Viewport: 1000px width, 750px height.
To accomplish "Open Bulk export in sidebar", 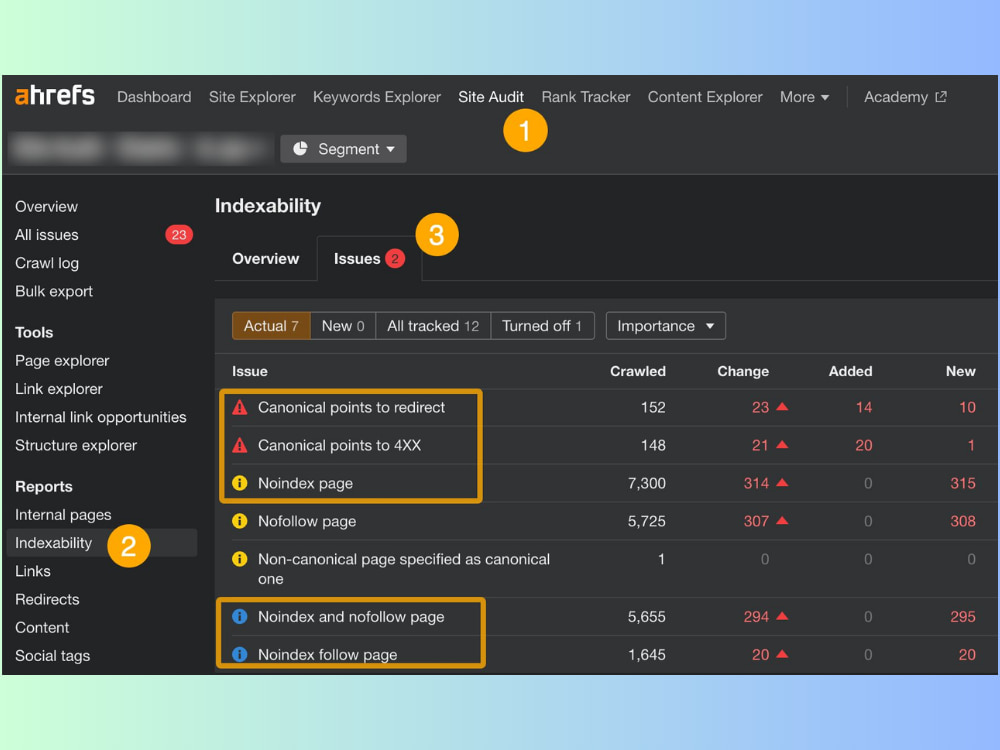I will (54, 291).
